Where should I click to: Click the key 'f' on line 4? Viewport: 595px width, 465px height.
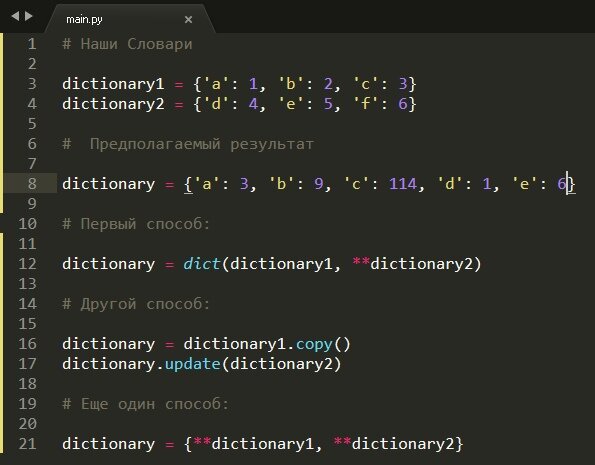pos(365,104)
